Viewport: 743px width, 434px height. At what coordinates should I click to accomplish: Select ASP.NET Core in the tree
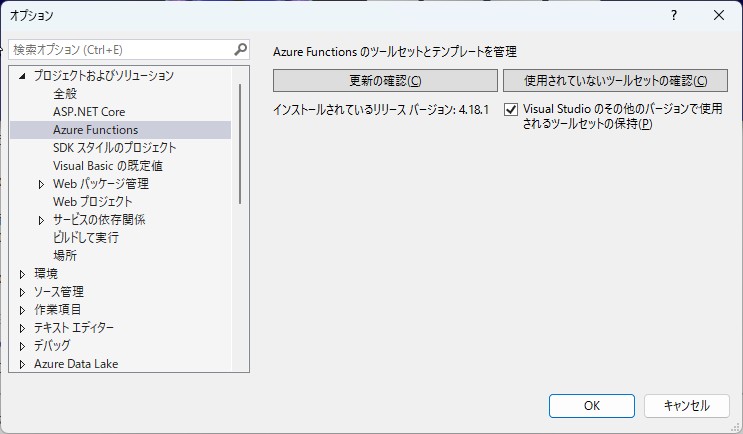click(89, 112)
